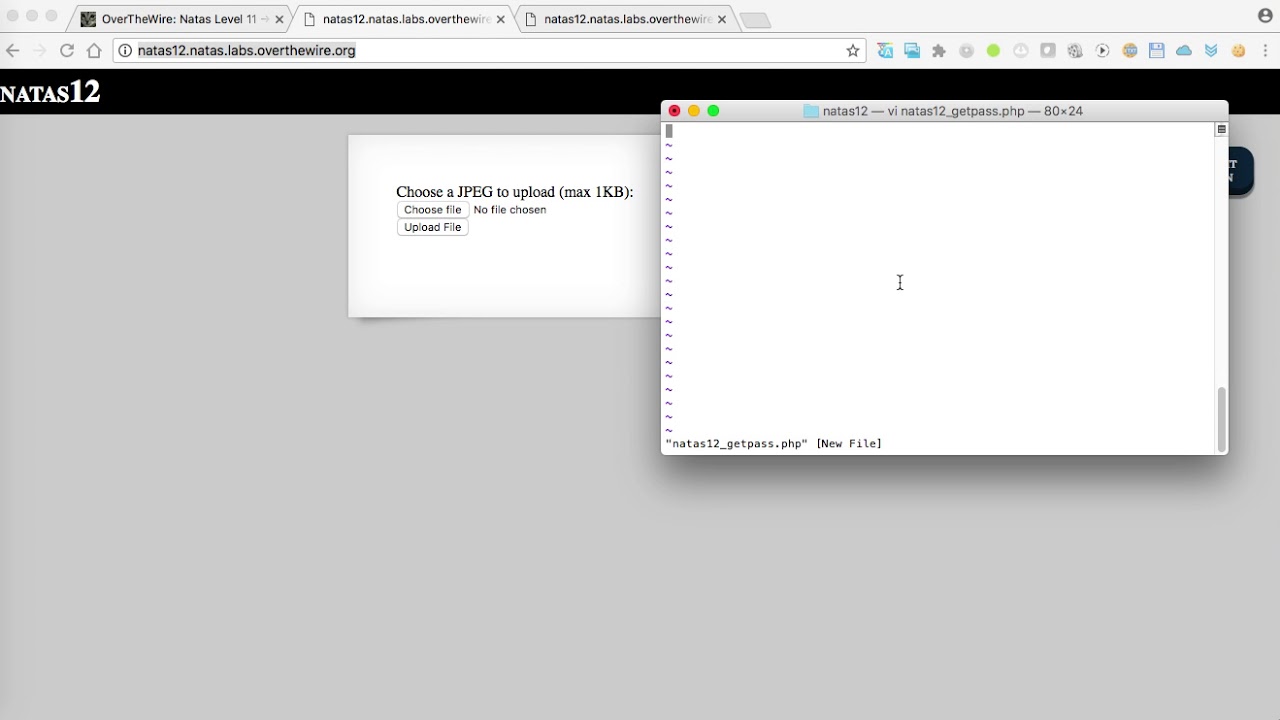Open the floppy disk save extension
Screen dimensions: 1280x720
tap(1157, 51)
